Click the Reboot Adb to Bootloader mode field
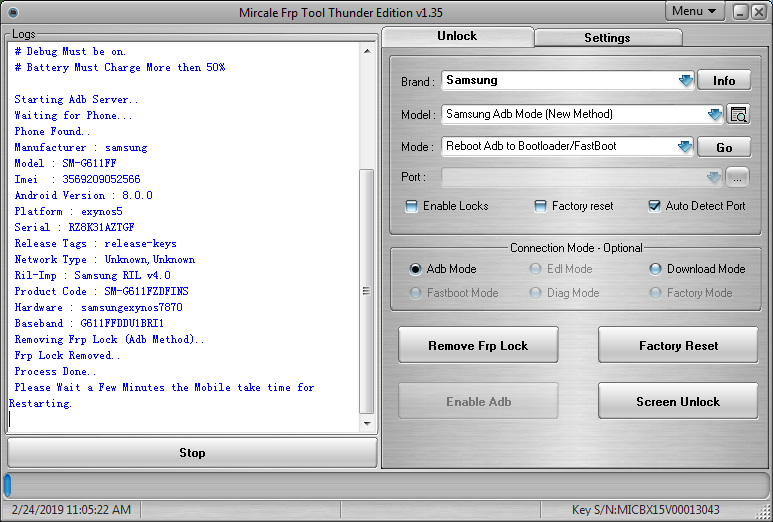This screenshot has width=773, height=522. click(x=567, y=146)
